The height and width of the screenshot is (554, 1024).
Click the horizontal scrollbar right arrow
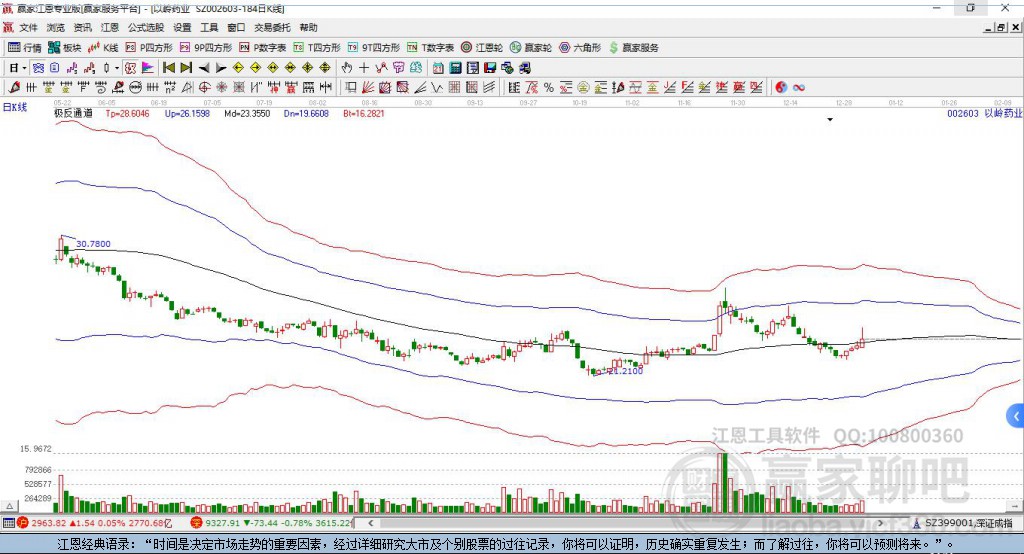tap(880, 523)
